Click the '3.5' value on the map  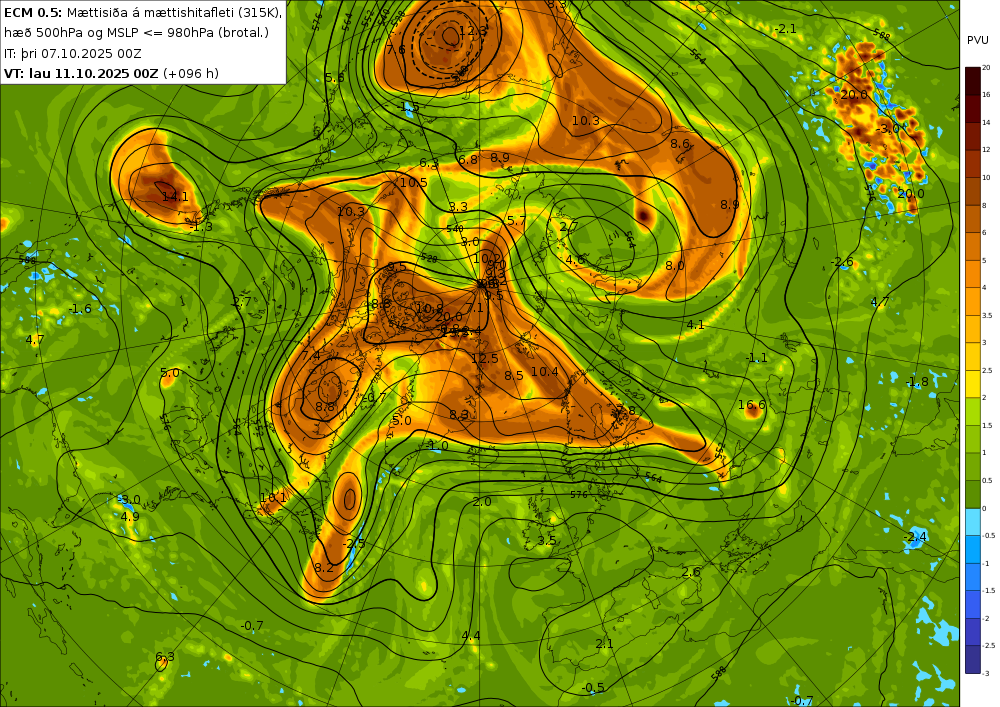coord(547,541)
